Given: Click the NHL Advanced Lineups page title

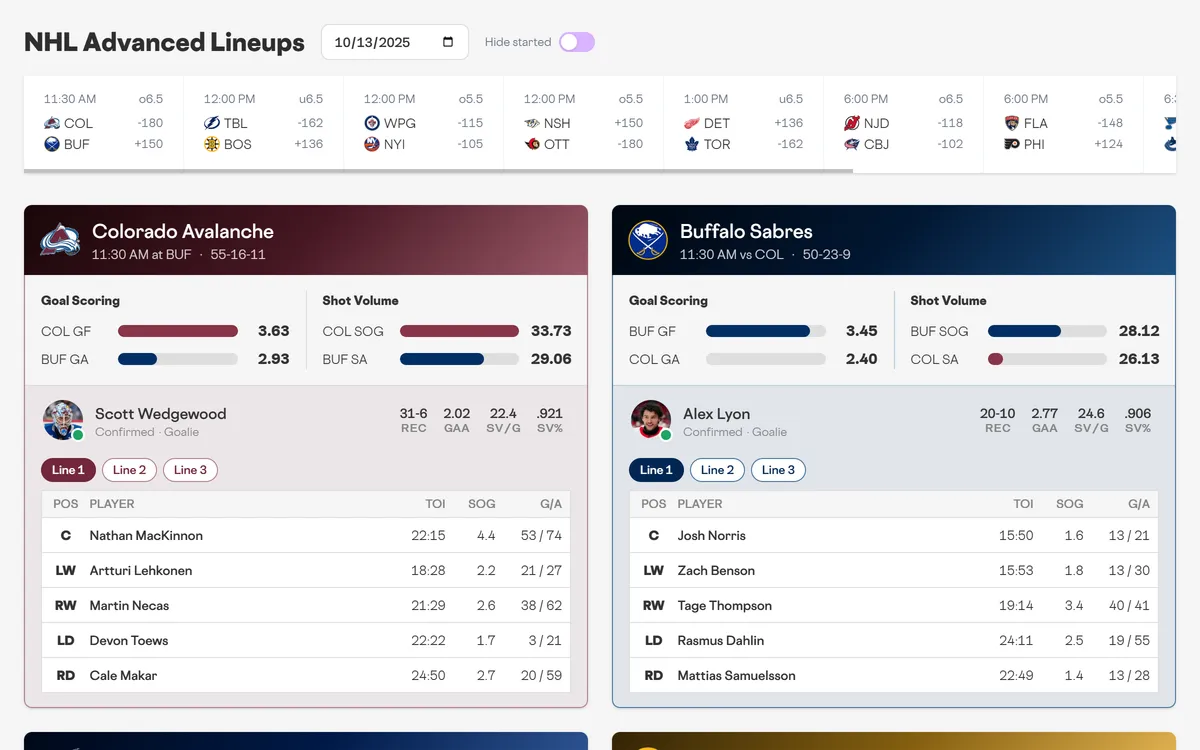Looking at the screenshot, I should coord(164,42).
